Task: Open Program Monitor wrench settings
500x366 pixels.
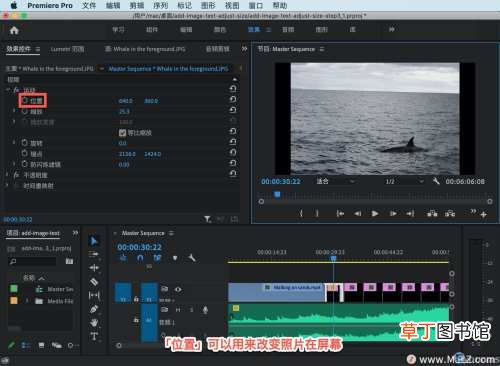Action: [436, 181]
